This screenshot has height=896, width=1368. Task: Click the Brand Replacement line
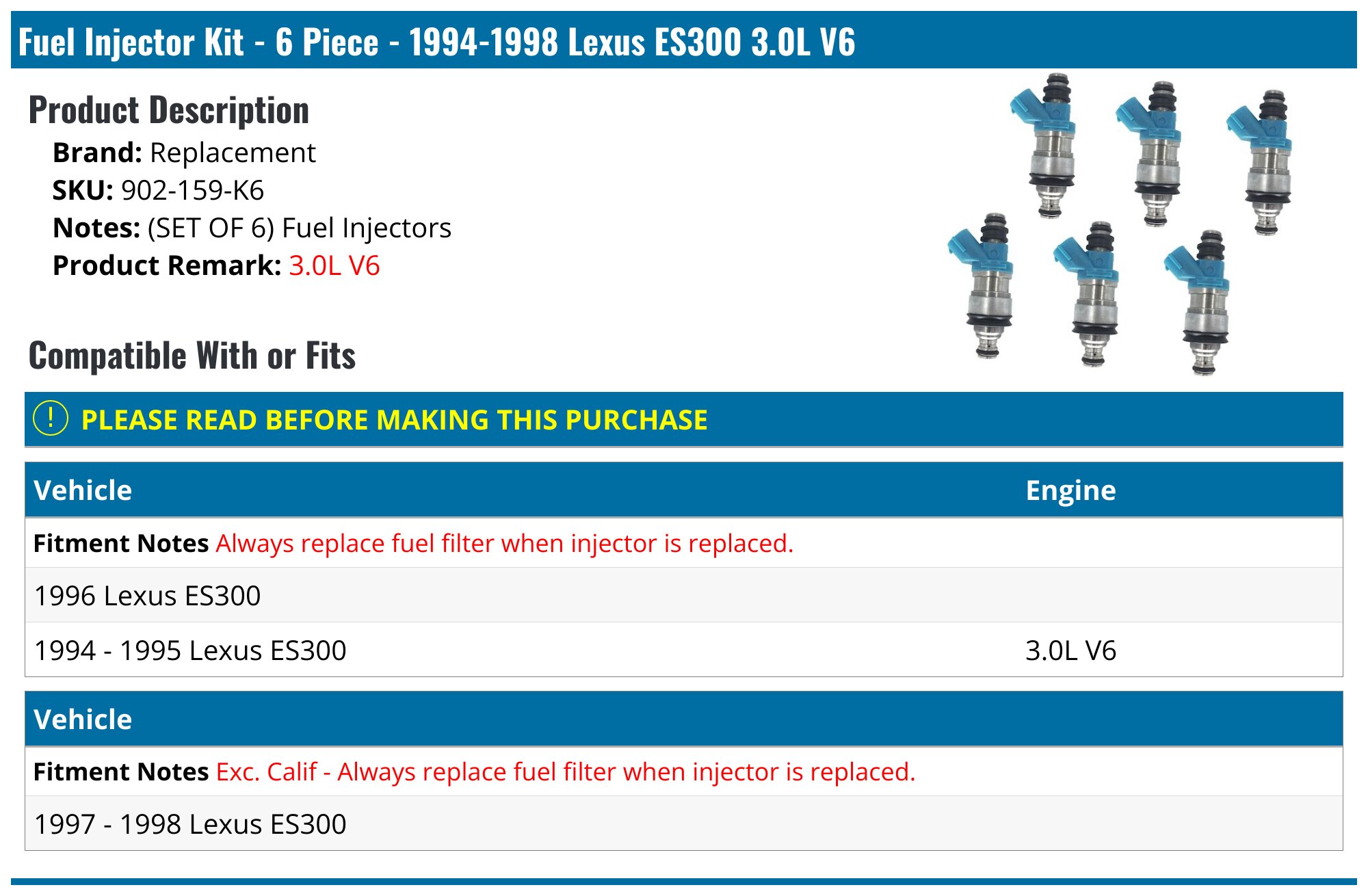[x=184, y=153]
